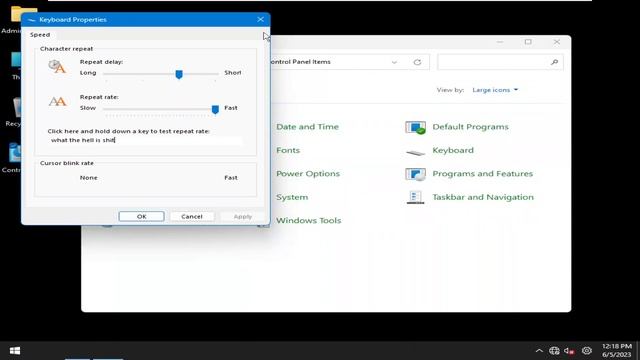Open the Keyboard icon in Control Panel
640x360 pixels.
click(416, 152)
